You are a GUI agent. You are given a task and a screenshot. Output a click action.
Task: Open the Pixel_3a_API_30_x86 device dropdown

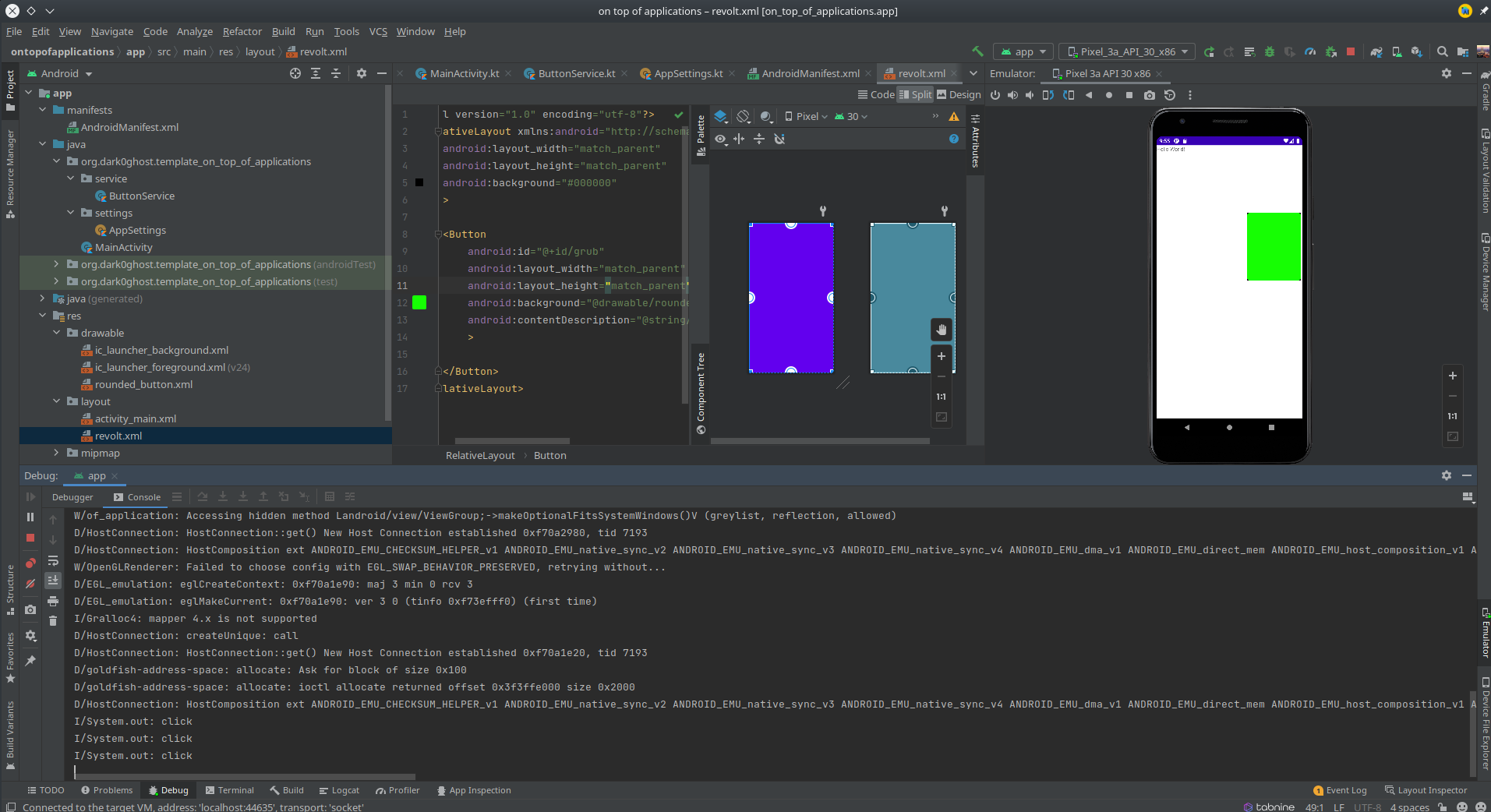click(1127, 51)
